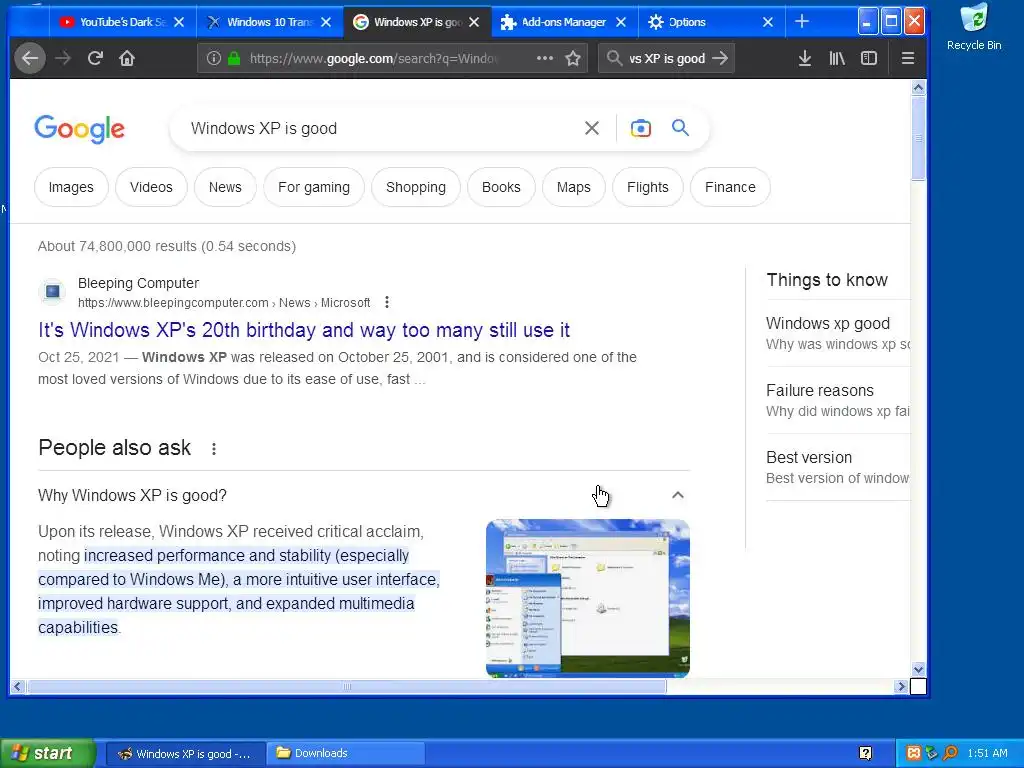Select the Shopping filter chip
Image resolution: width=1024 pixels, height=768 pixels.
pos(415,187)
